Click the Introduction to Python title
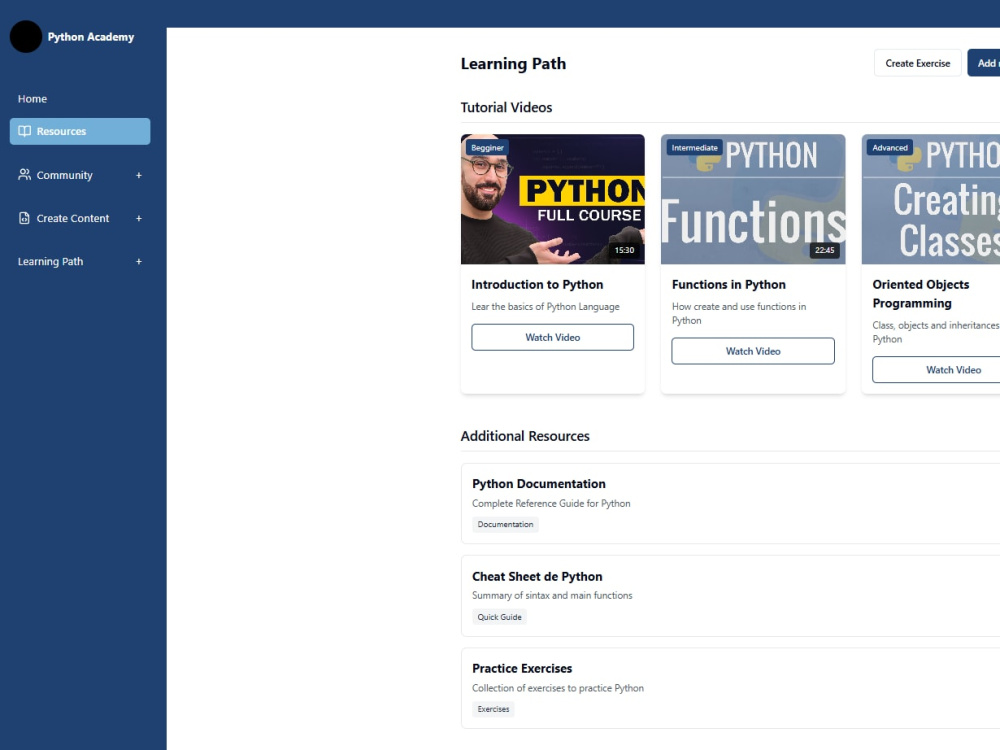Image resolution: width=1000 pixels, height=750 pixels. coord(537,284)
